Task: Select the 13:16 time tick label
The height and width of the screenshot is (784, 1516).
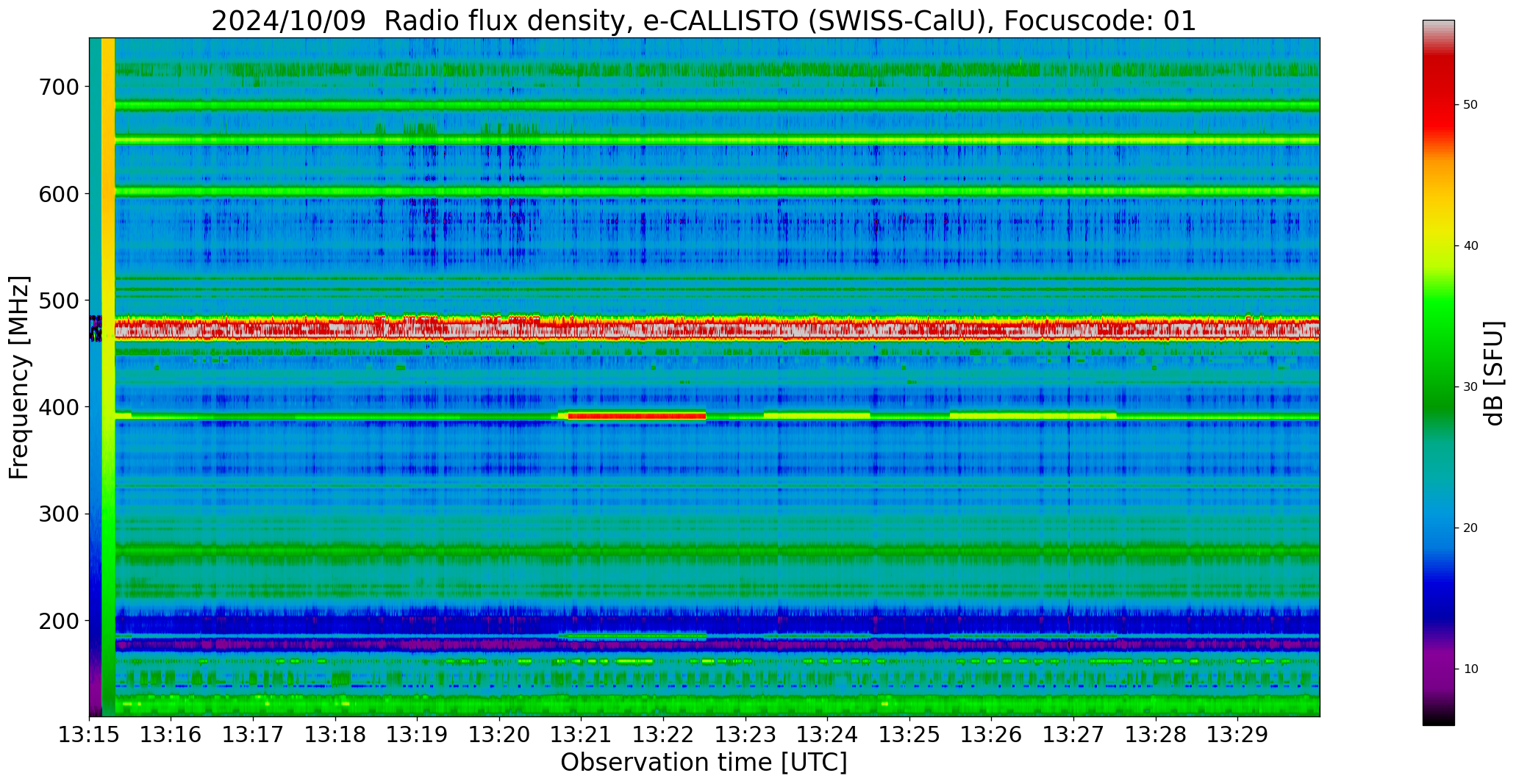Action: click(x=171, y=734)
